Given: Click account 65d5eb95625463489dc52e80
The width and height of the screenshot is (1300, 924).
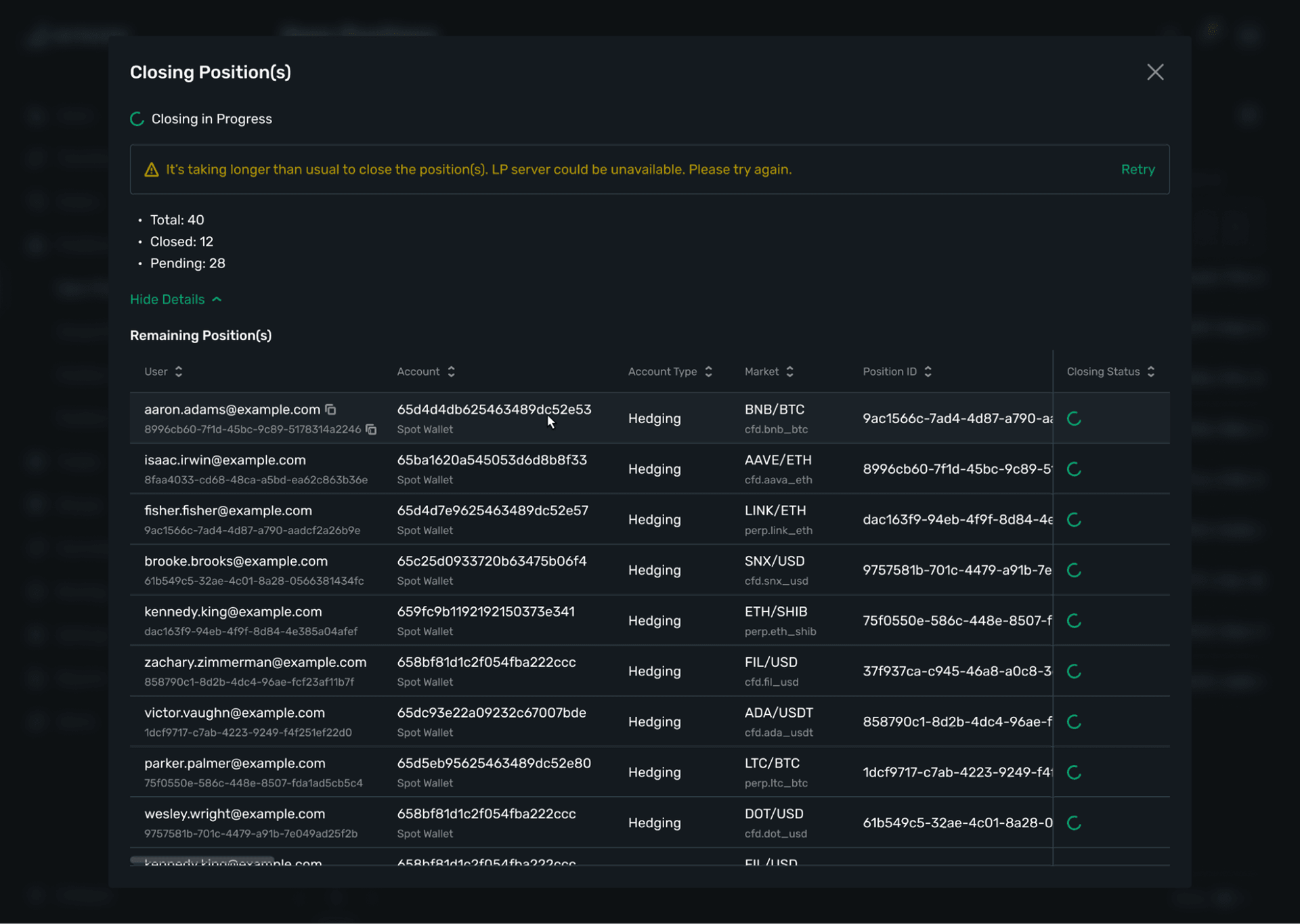Looking at the screenshot, I should tap(494, 764).
